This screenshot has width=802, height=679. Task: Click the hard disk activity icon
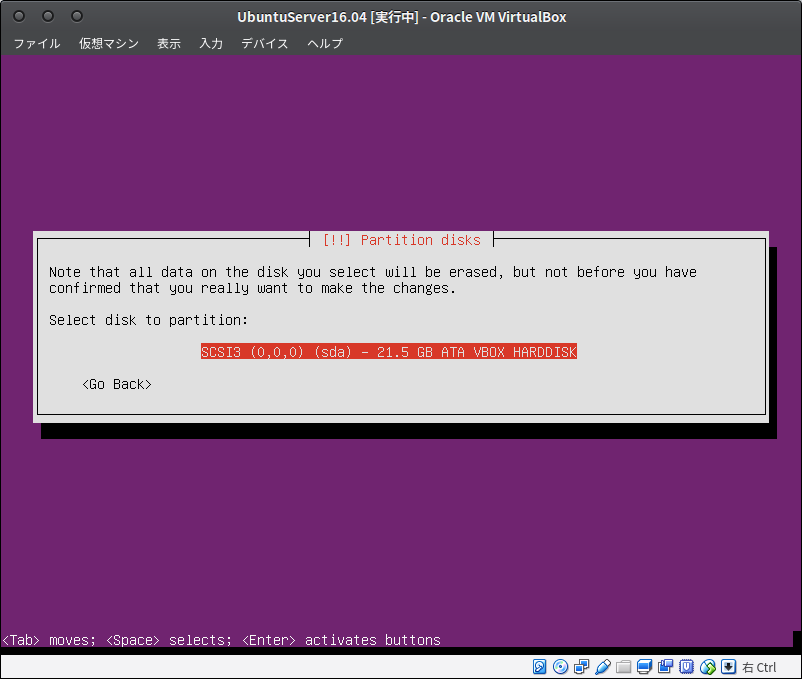pyautogui.click(x=539, y=667)
